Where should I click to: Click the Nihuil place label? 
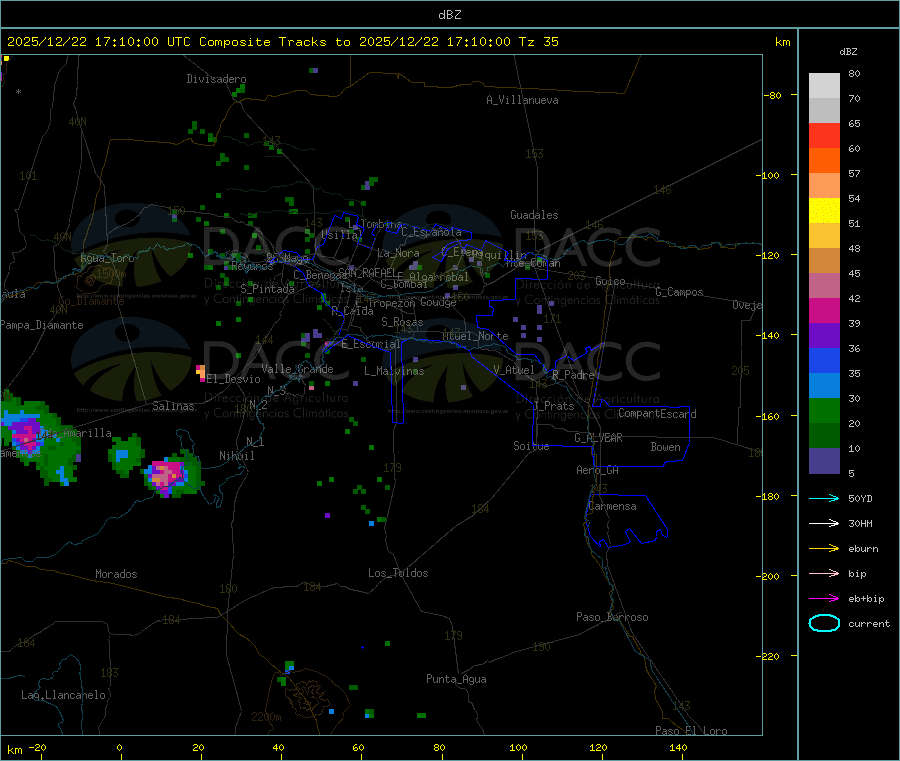point(237,456)
